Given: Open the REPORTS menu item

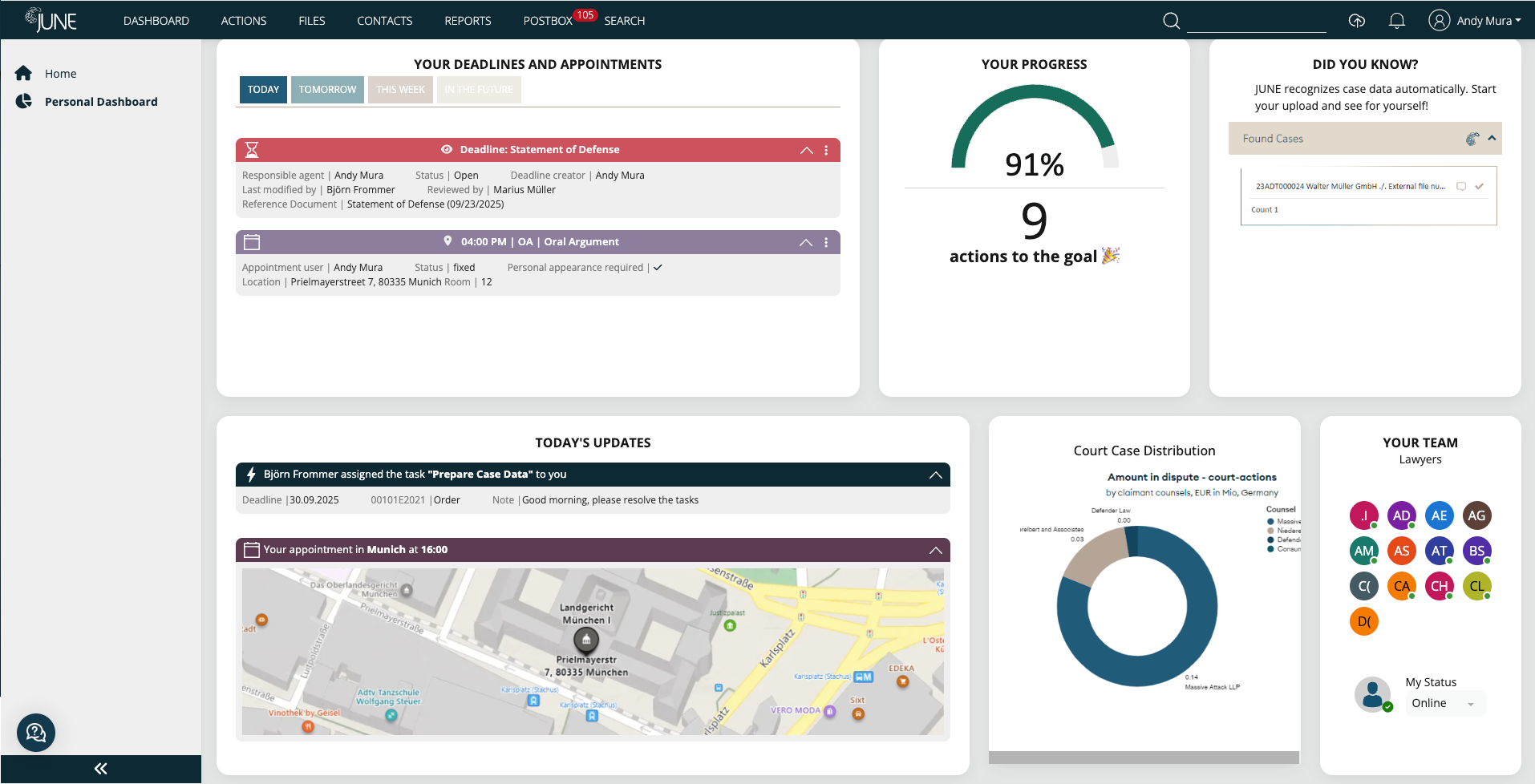Looking at the screenshot, I should (468, 21).
